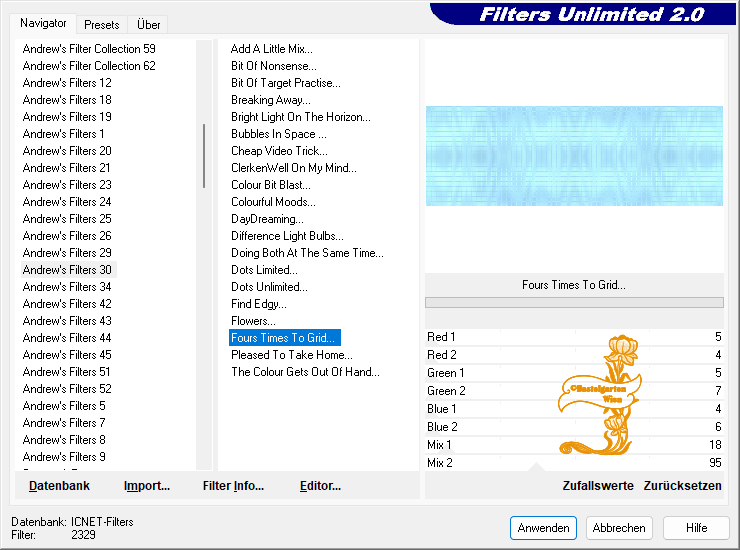Select Andrew's Filters 30
This screenshot has width=740, height=550.
[67, 270]
